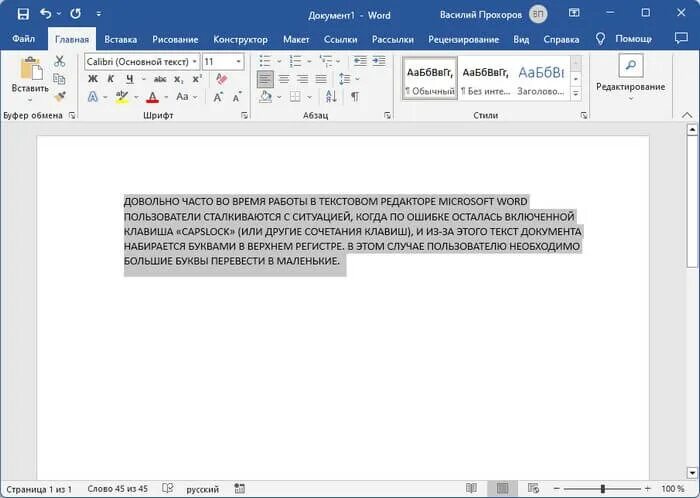The width and height of the screenshot is (700, 498).
Task: Open the Шрифт dialog launcher
Action: (x=244, y=116)
